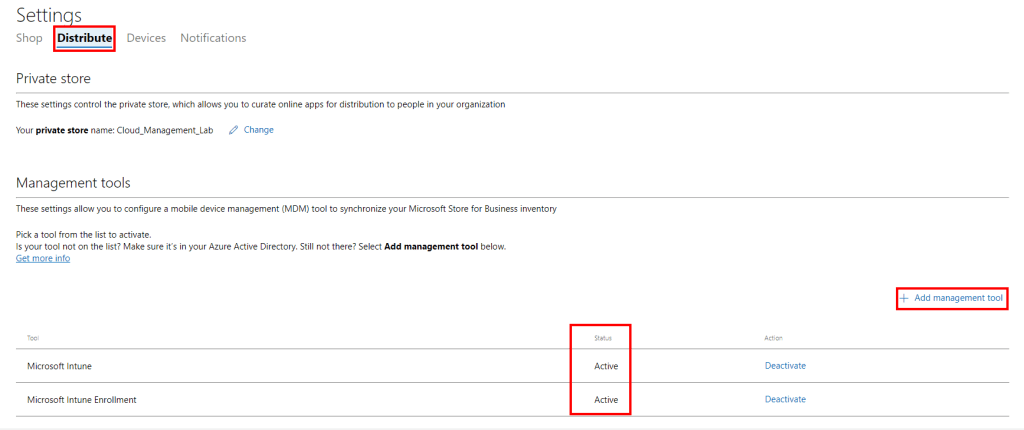The width and height of the screenshot is (1024, 430).
Task: Select the Distribute tab
Action: [x=85, y=38]
